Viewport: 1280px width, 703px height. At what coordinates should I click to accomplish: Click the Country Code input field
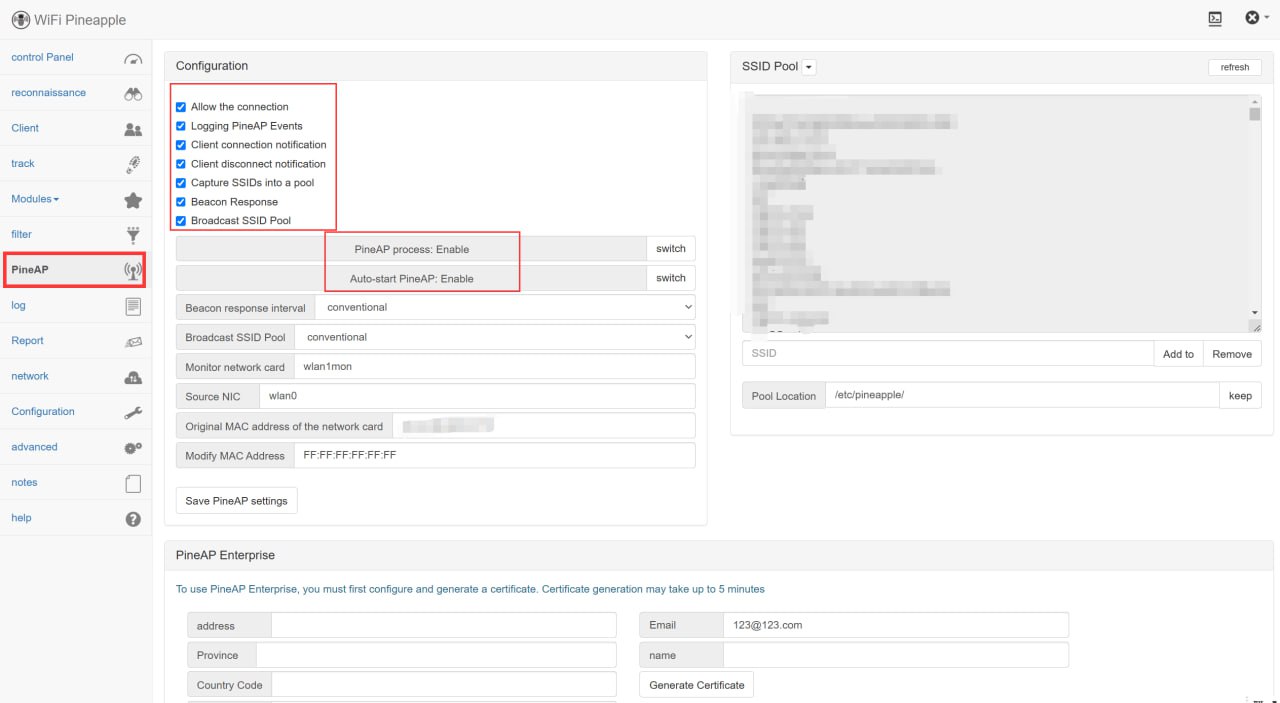click(x=444, y=685)
